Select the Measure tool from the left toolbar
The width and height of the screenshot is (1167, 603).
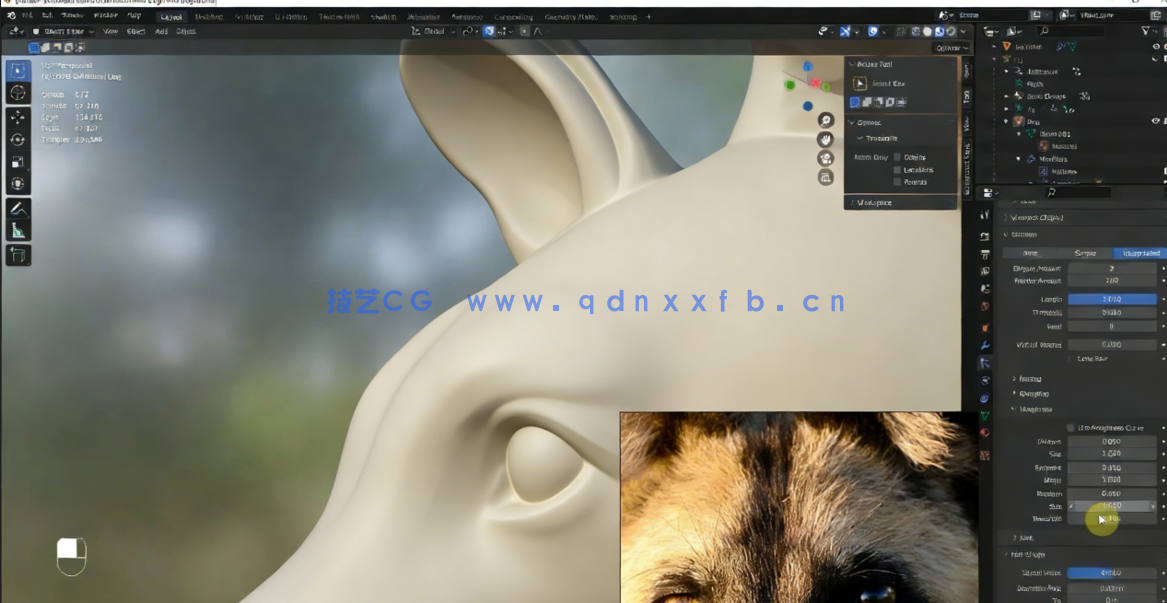point(15,232)
